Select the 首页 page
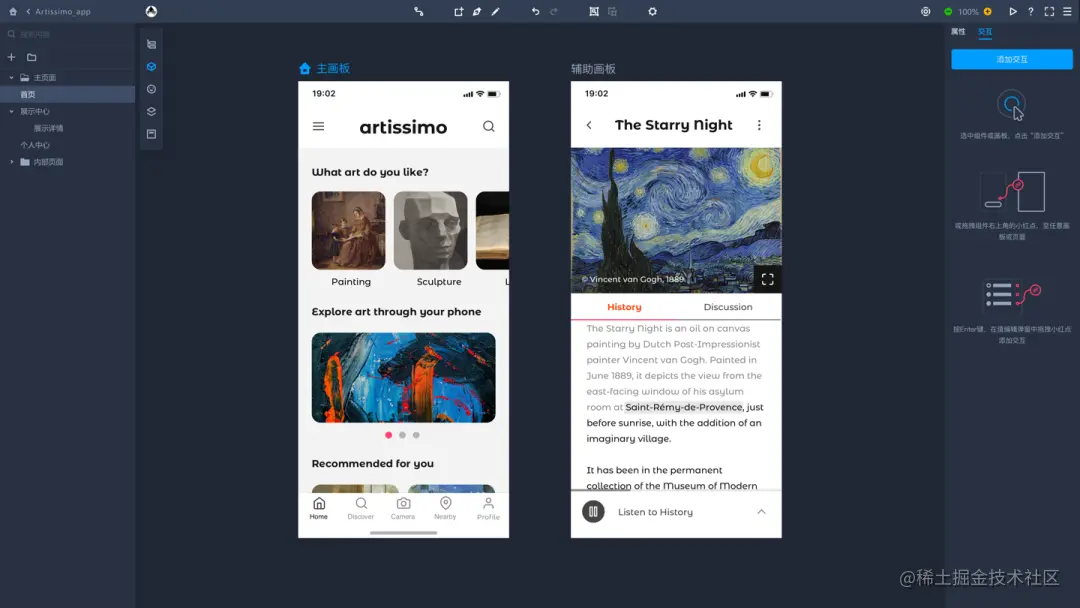This screenshot has height=608, width=1080. 68,94
